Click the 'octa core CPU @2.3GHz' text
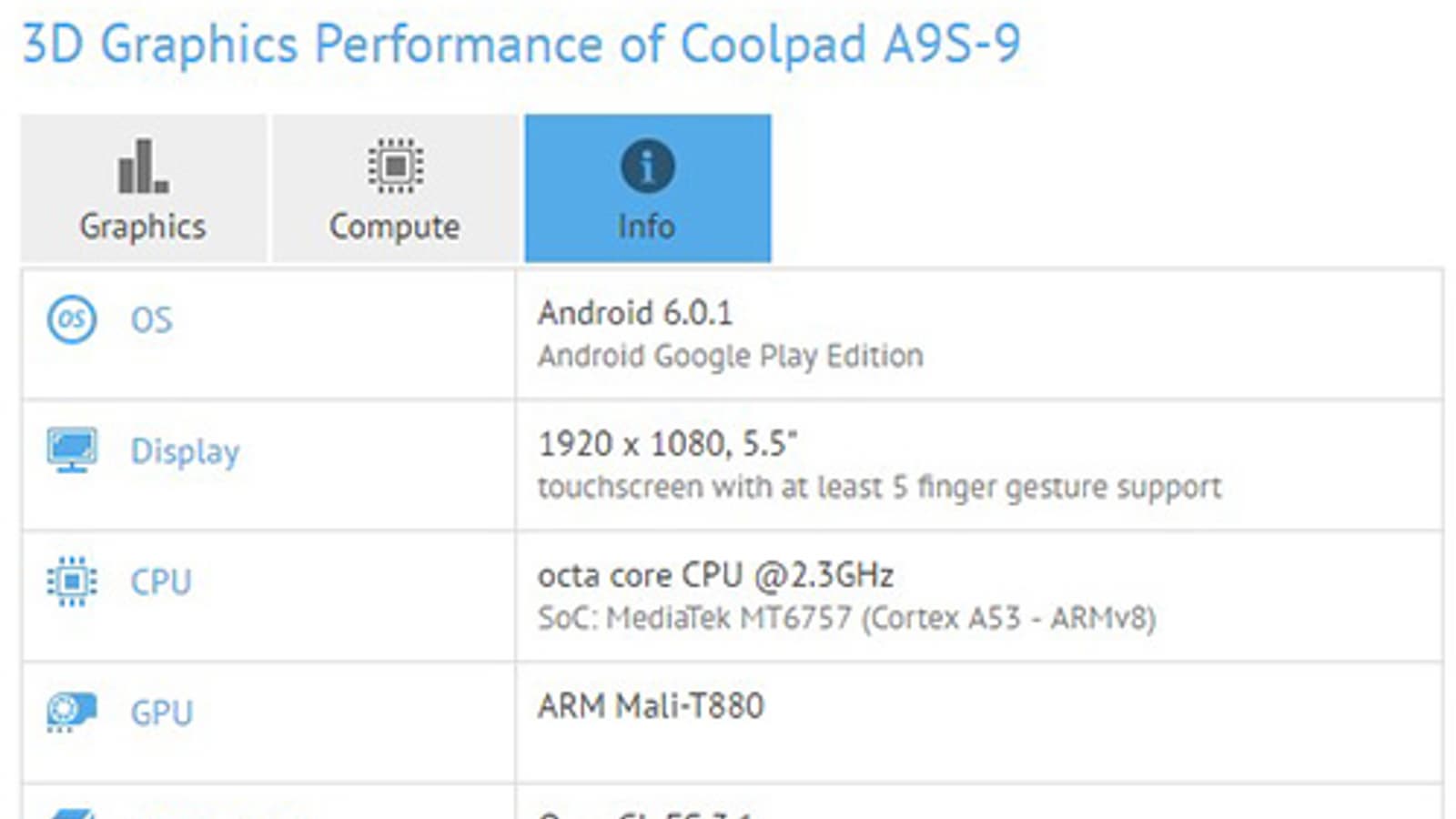 coord(715,575)
